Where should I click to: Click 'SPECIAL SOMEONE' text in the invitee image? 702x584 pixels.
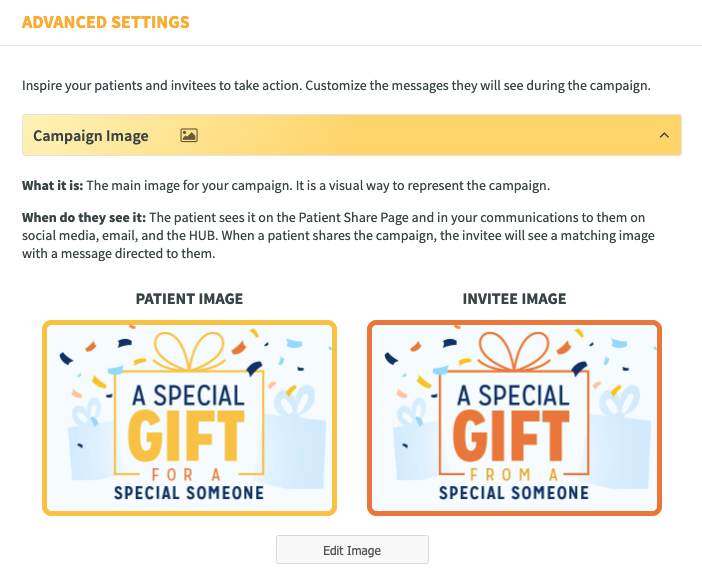point(514,493)
